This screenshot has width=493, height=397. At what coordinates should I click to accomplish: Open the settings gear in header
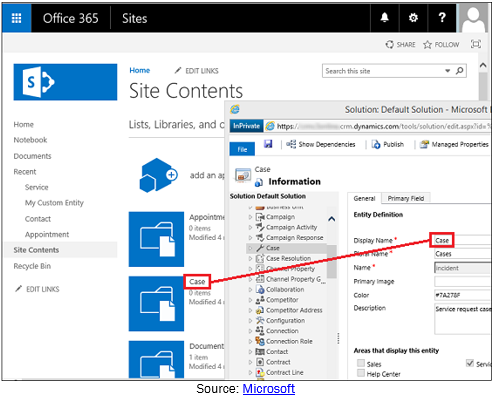coord(413,18)
